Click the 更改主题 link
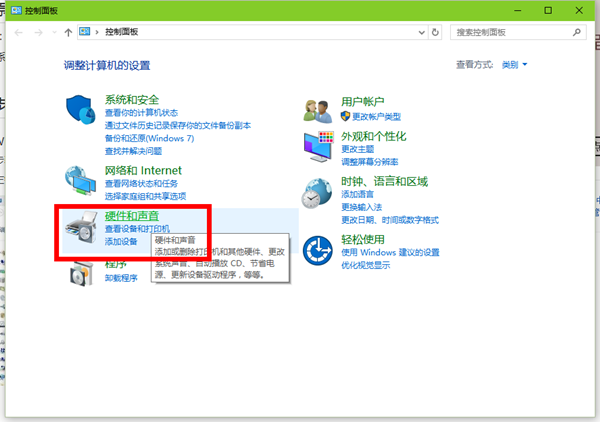Viewport: 600px width, 422px height. point(357,149)
